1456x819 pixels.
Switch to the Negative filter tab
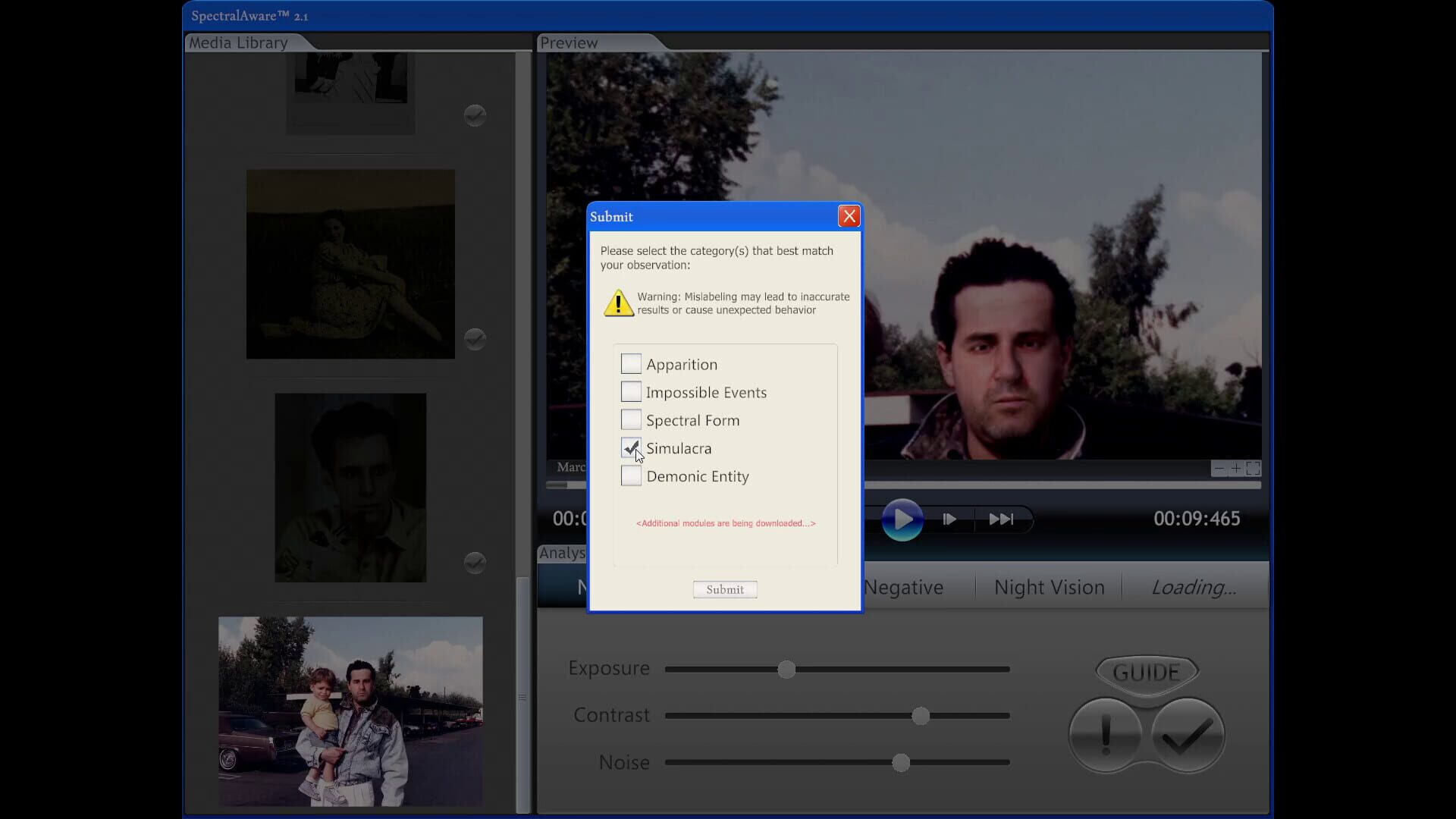[904, 586]
